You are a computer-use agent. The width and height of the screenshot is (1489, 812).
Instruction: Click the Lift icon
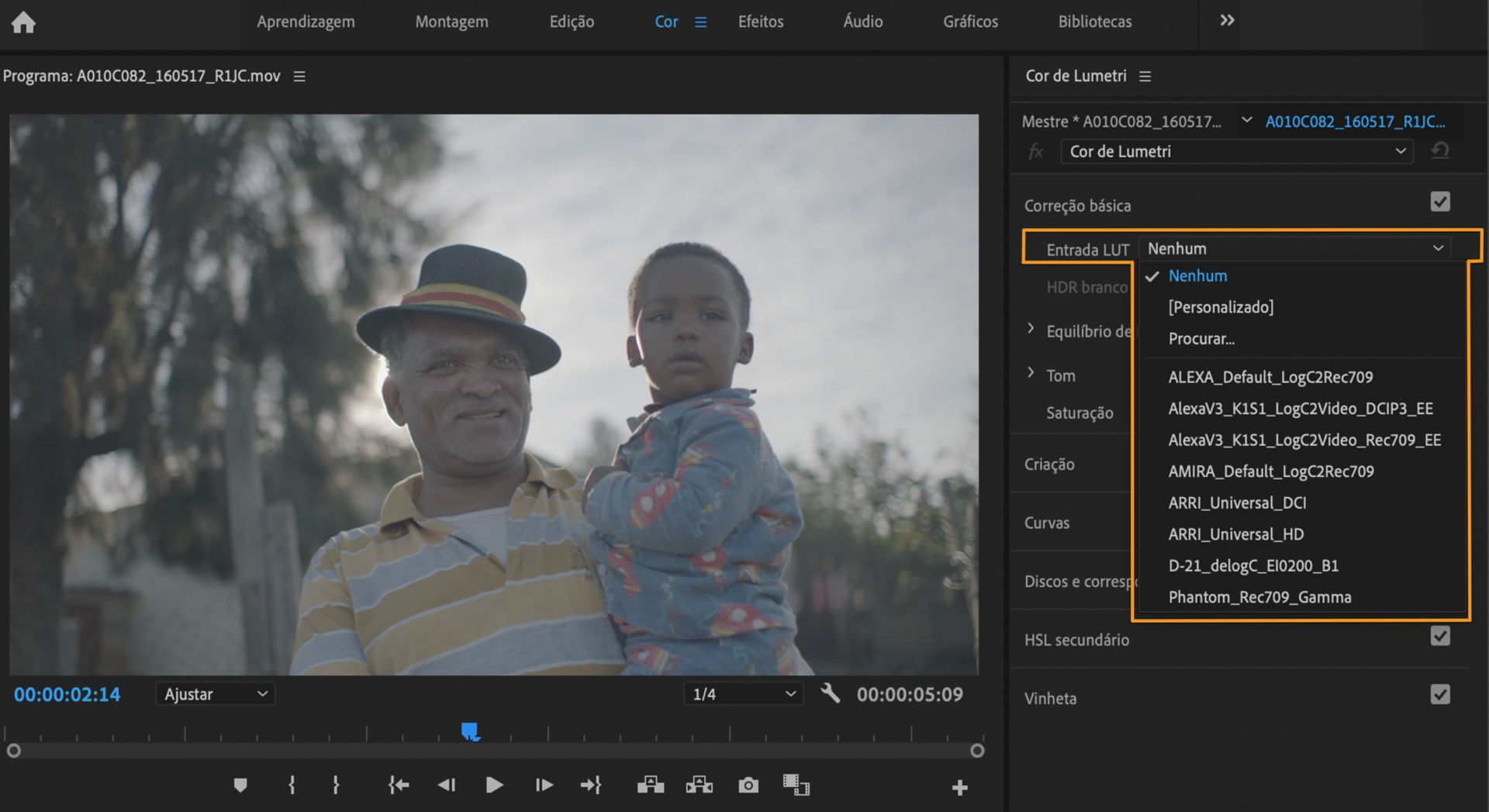pyautogui.click(x=650, y=786)
